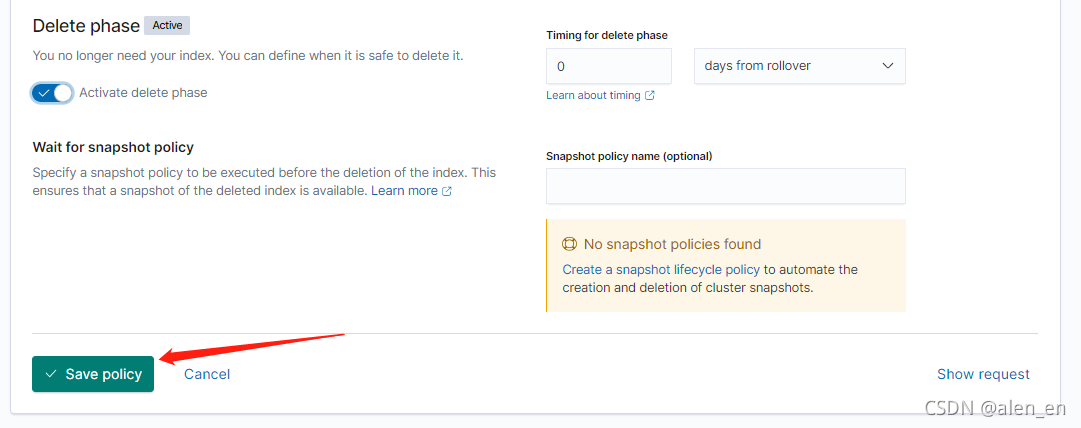1081x428 pixels.
Task: Click the checkmark inside the delete phase toggle
Action: tap(44, 92)
